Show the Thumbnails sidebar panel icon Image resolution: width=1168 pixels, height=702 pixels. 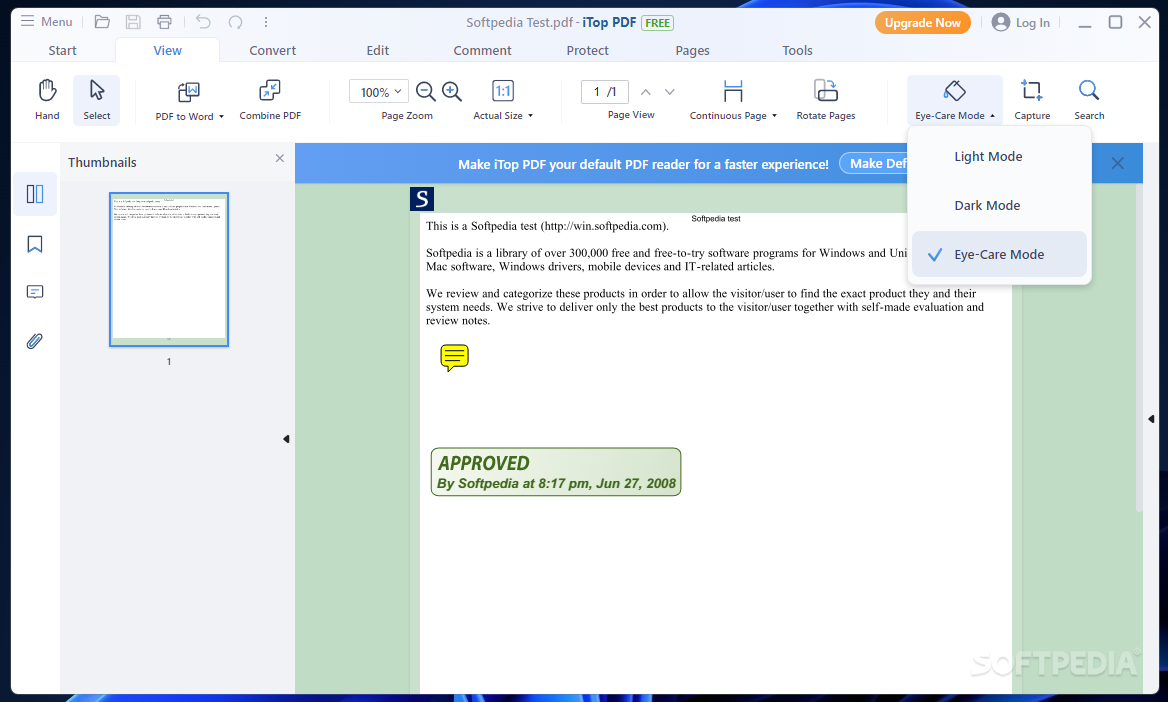(x=35, y=194)
